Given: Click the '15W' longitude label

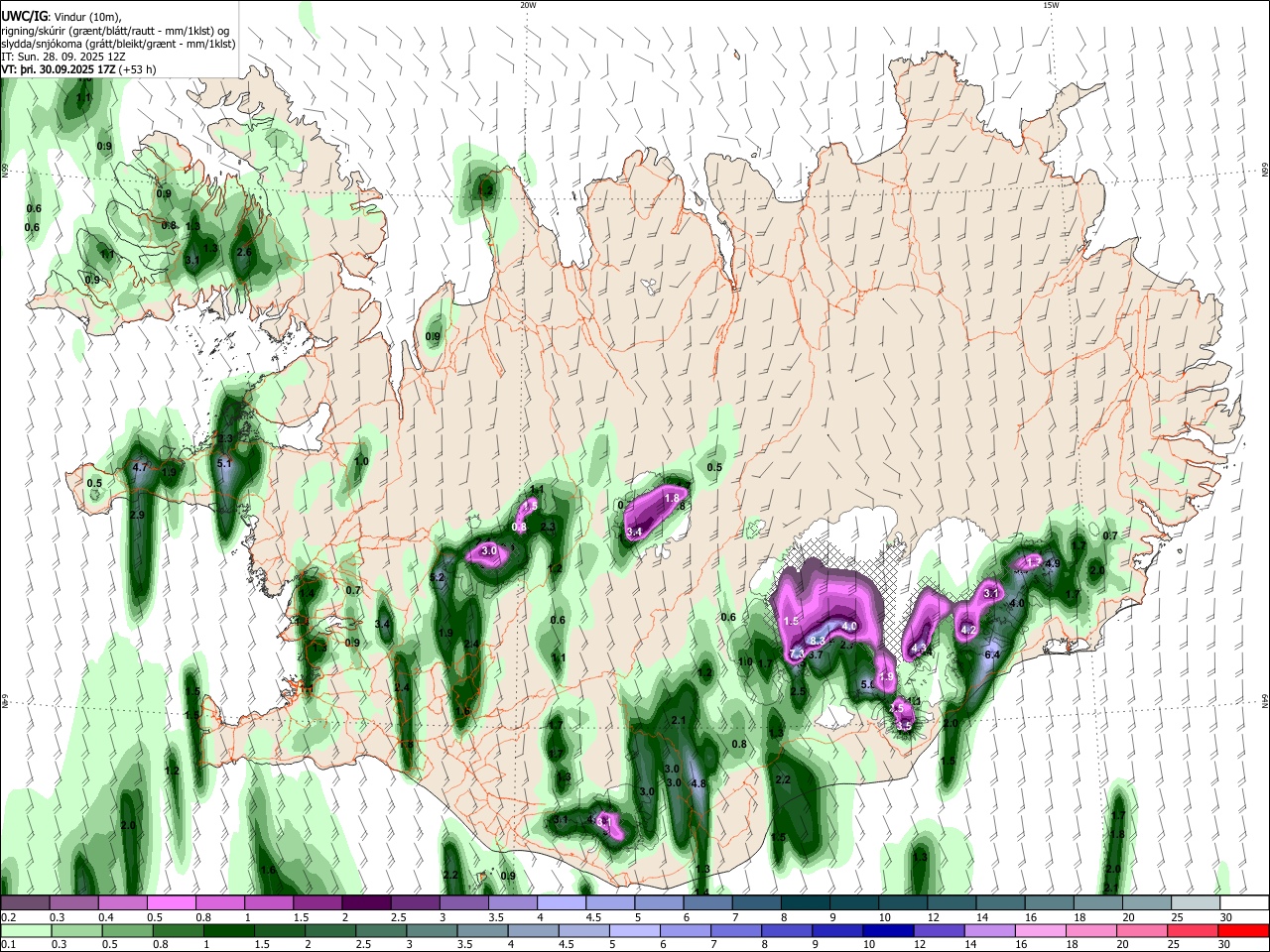Looking at the screenshot, I should pos(1051,5).
